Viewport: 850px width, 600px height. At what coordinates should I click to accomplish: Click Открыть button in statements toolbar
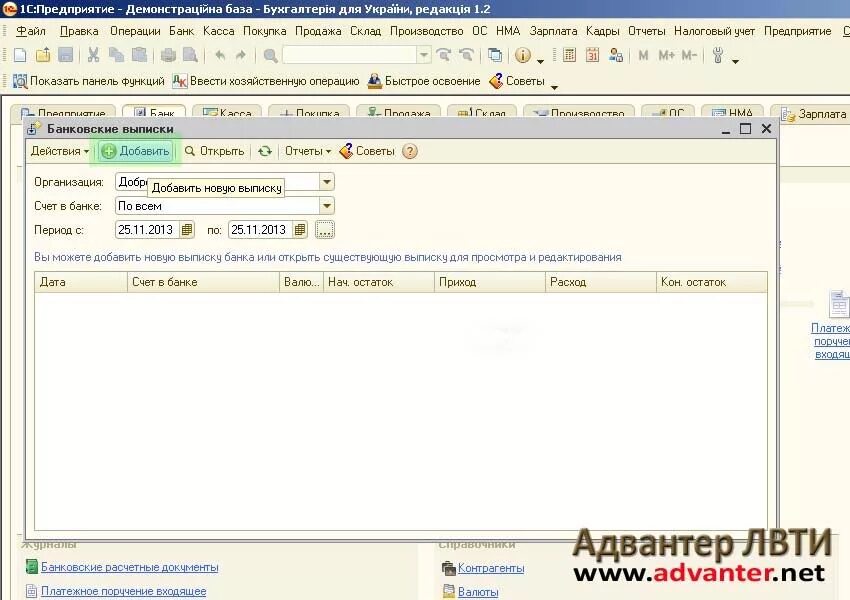[215, 151]
